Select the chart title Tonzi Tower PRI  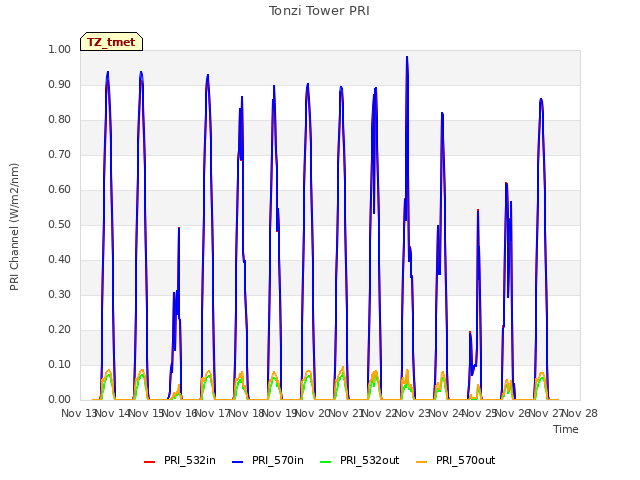coord(319,11)
